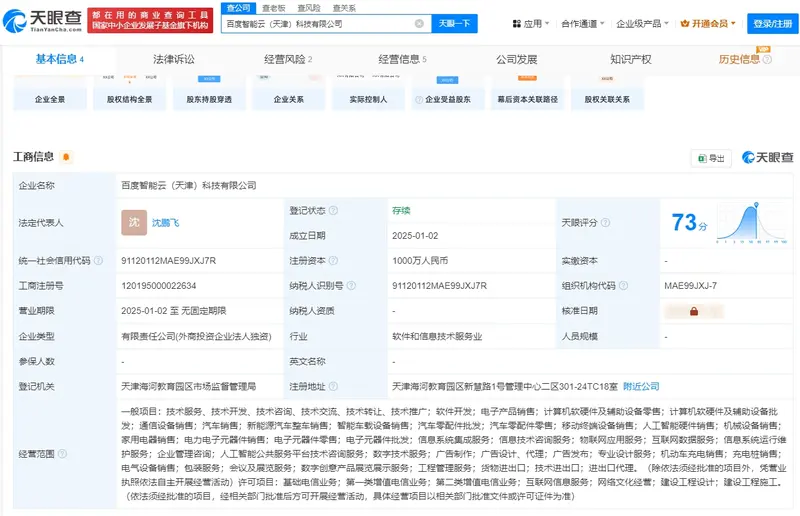Viewport: 800px width, 516px height.
Task: Click the 2025-01-02 establishment date value
Action: 415,236
